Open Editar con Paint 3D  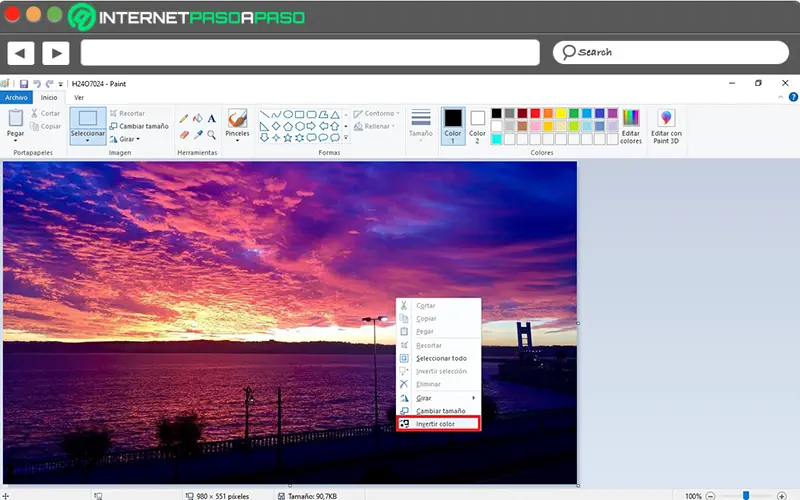pos(666,127)
